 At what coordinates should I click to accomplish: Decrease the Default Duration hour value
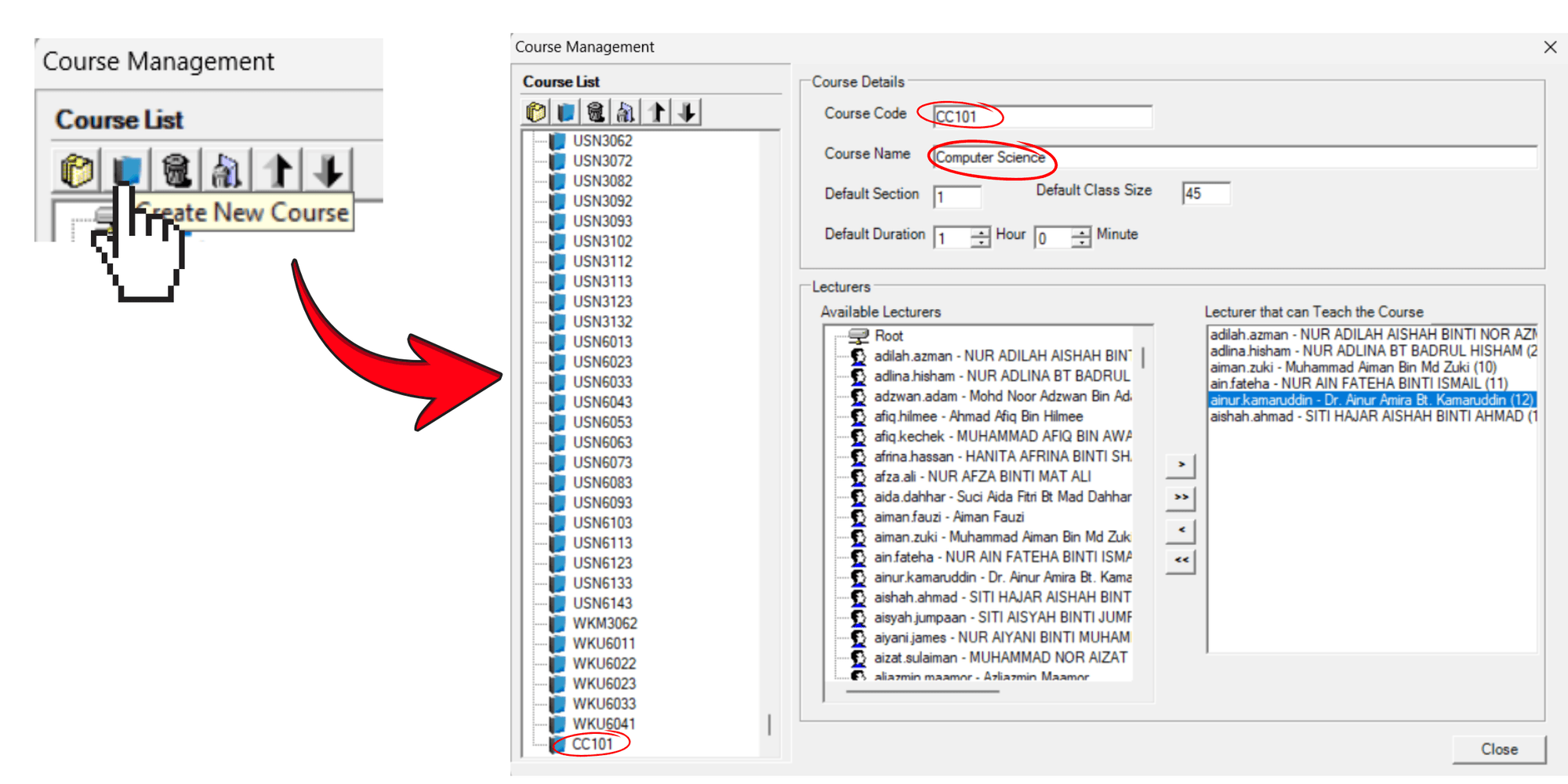[x=980, y=243]
